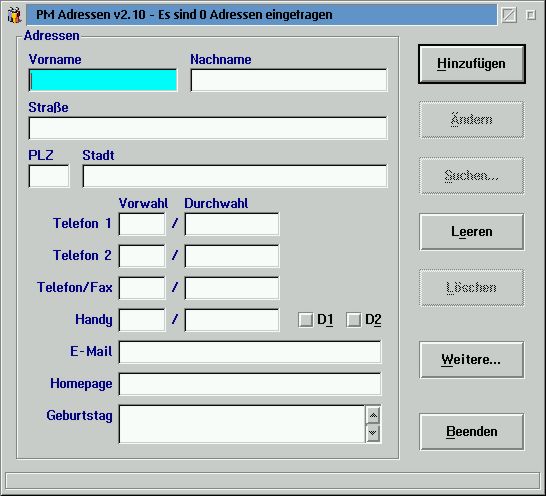Select the Geburtstag list box

click(242, 424)
